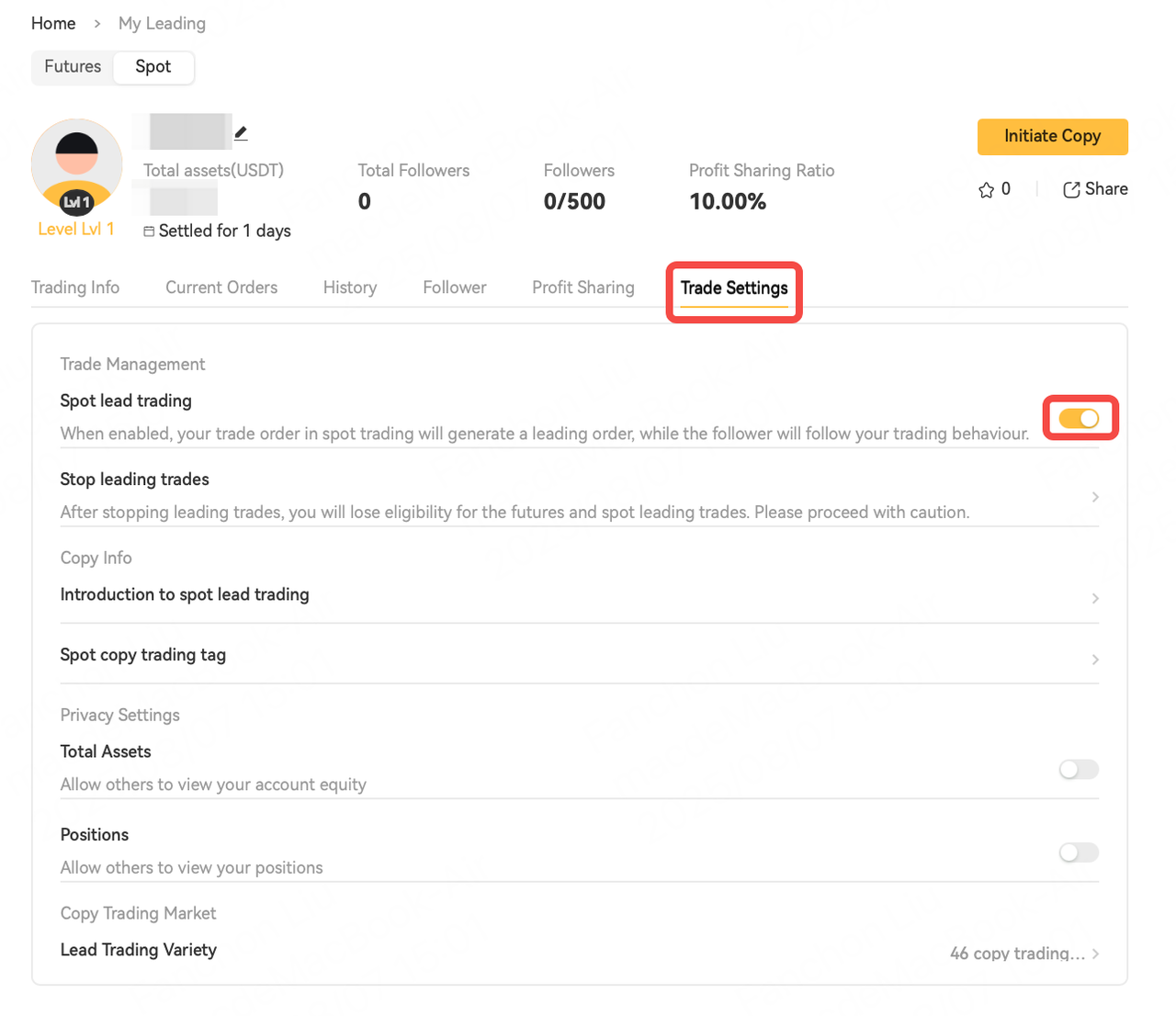This screenshot has width=1176, height=1016.
Task: Go to the Home breadcrumb link
Action: (53, 24)
